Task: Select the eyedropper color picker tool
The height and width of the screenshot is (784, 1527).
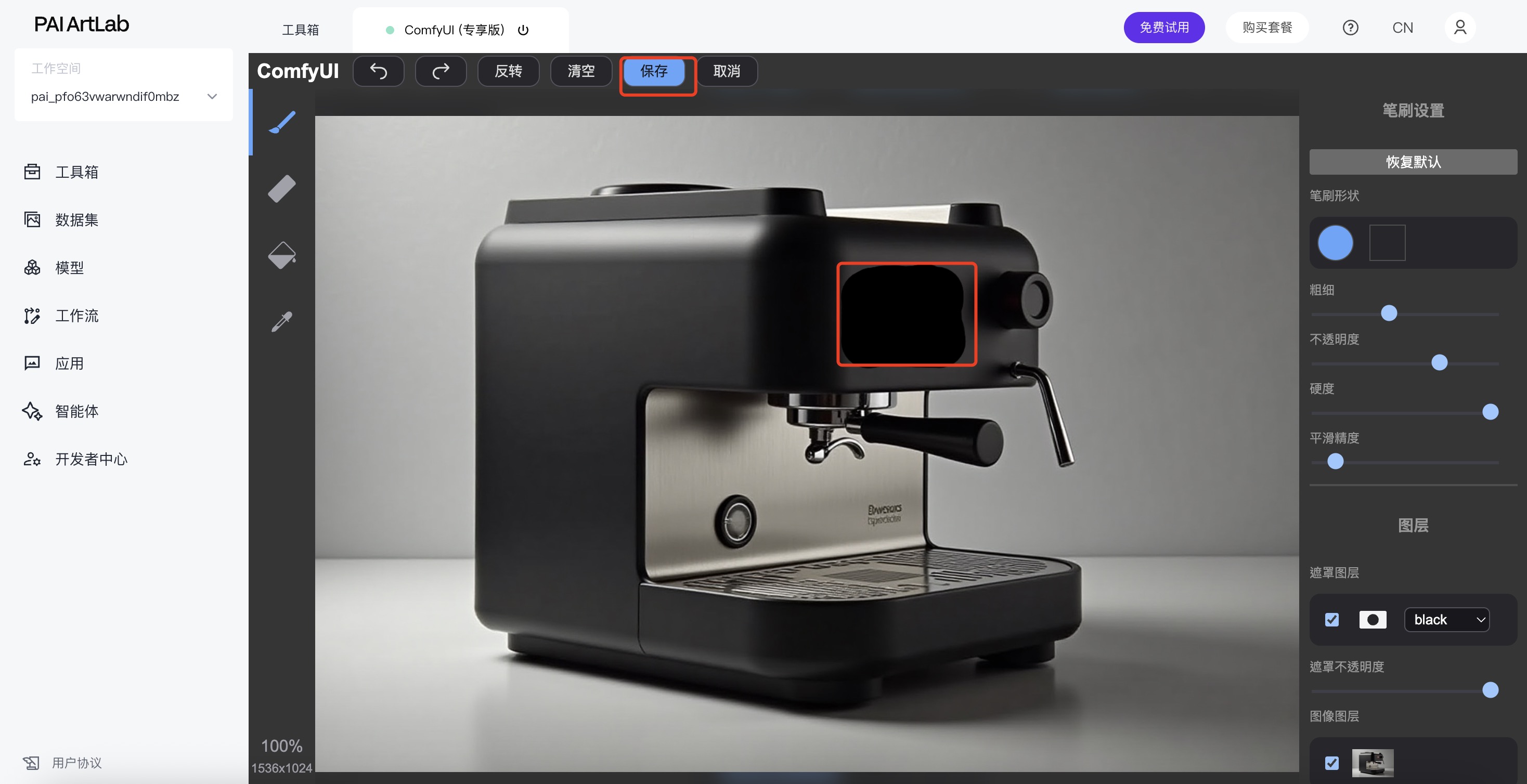Action: (x=282, y=322)
